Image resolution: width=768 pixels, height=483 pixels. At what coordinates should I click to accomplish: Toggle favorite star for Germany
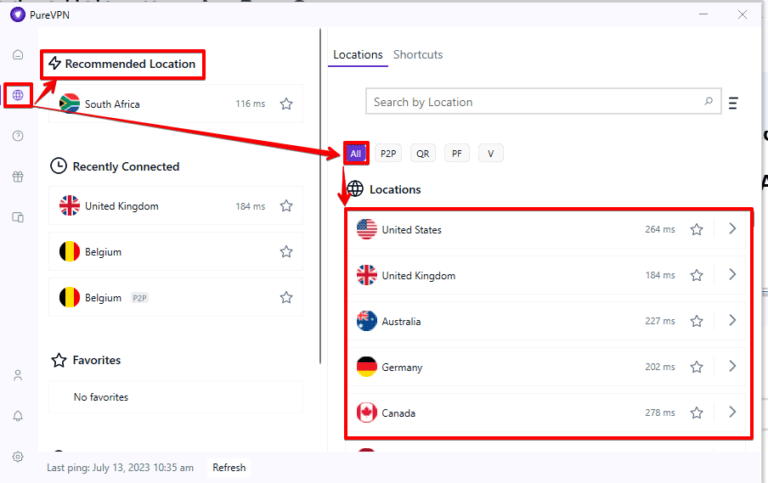(x=696, y=367)
